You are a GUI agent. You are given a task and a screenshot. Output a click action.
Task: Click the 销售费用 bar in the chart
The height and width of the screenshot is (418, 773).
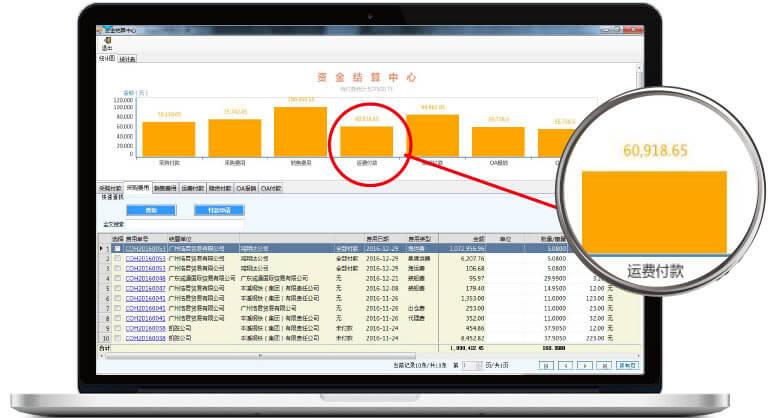pyautogui.click(x=300, y=132)
